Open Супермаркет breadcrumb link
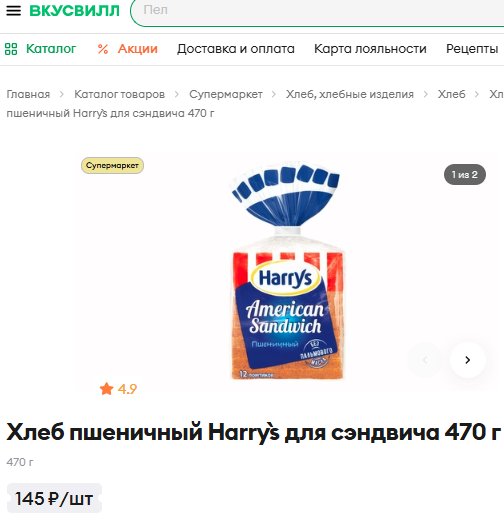504x528 pixels. [226, 94]
